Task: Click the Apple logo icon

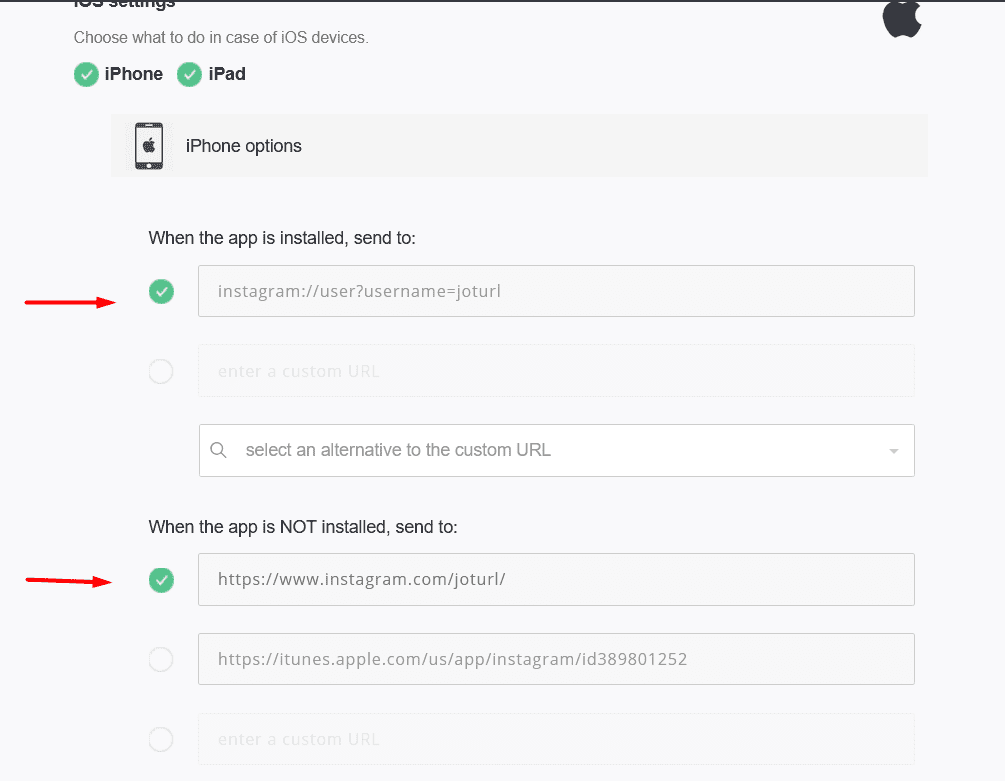Action: pos(902,19)
